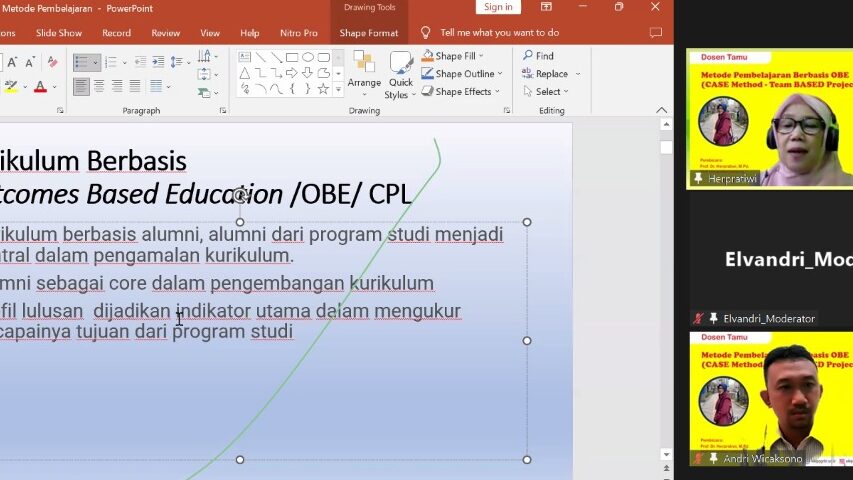
Task: Select the oval shape in shapes gallery
Action: point(308,57)
